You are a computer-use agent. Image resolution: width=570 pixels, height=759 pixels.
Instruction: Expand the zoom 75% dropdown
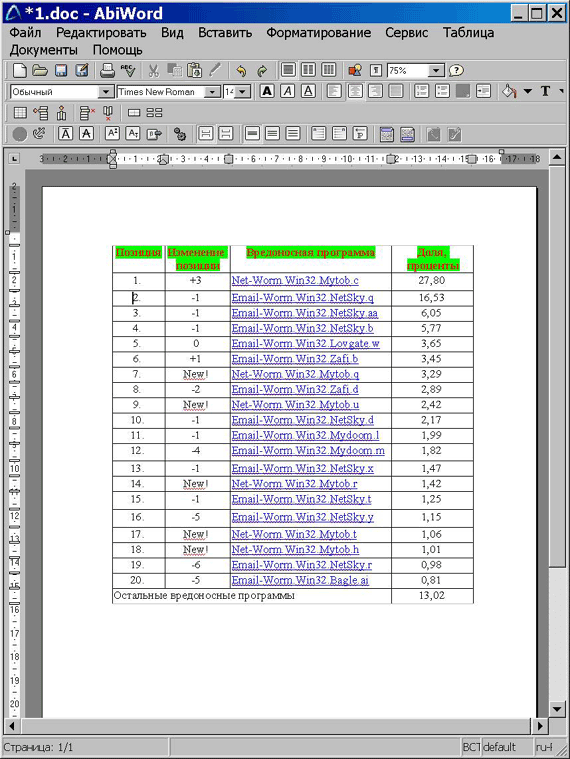436,71
